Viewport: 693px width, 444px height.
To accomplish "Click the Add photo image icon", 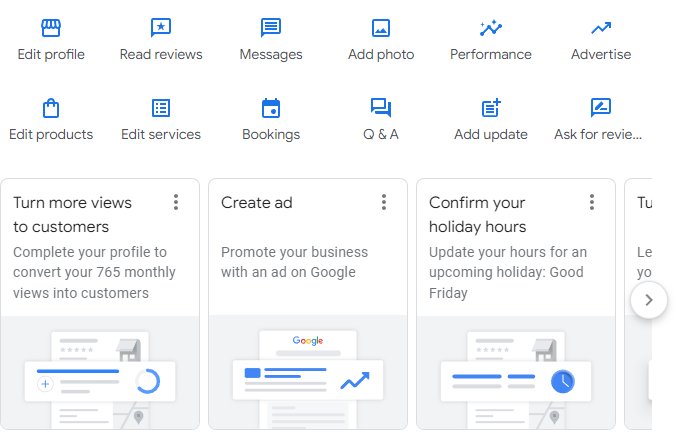I will click(x=381, y=28).
